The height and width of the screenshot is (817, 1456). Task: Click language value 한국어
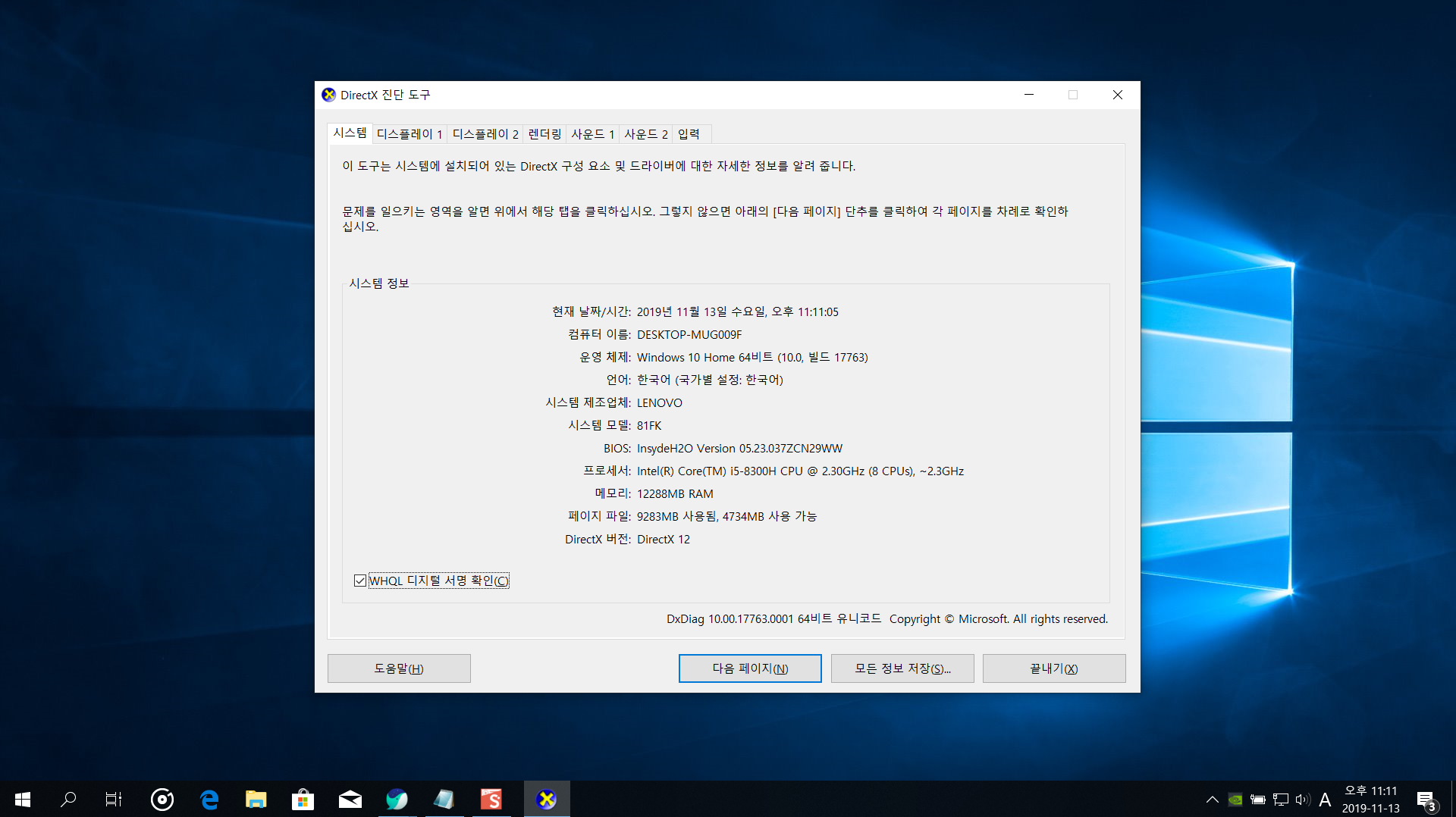(x=710, y=380)
